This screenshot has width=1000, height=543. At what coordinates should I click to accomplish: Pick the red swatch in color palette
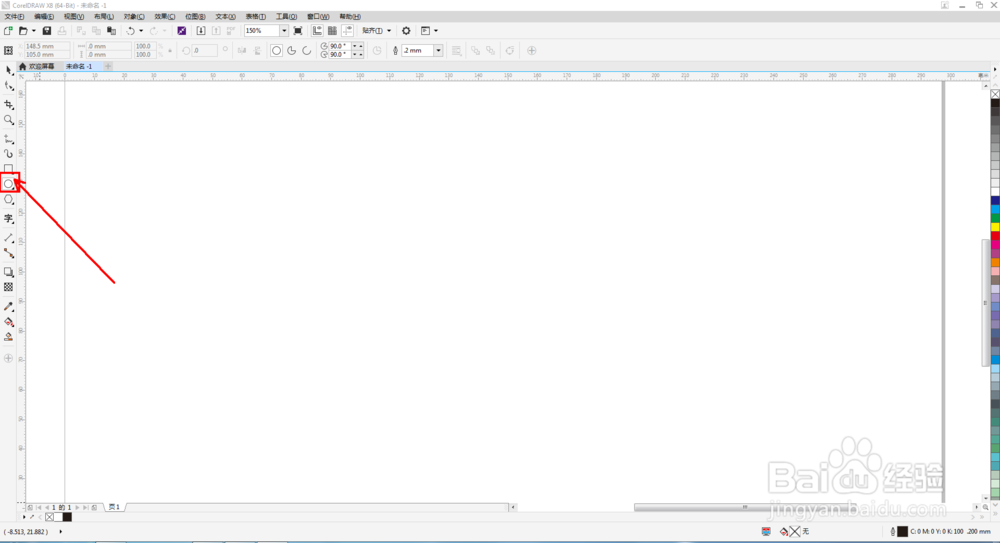pos(995,236)
